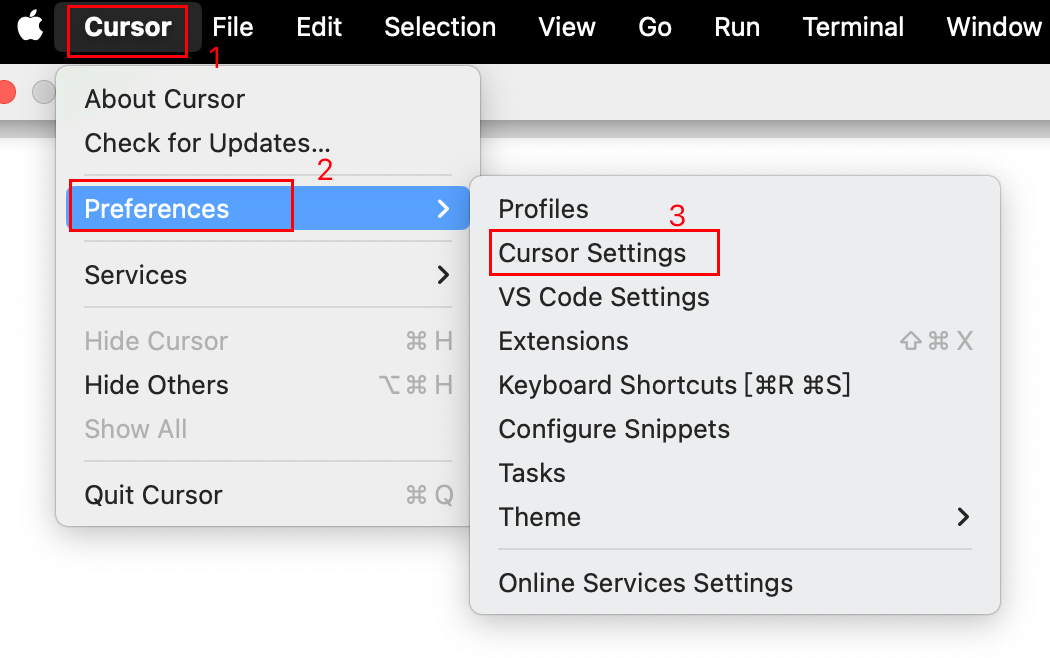Open the Go menu
The image size is (1050, 658).
pyautogui.click(x=655, y=27)
